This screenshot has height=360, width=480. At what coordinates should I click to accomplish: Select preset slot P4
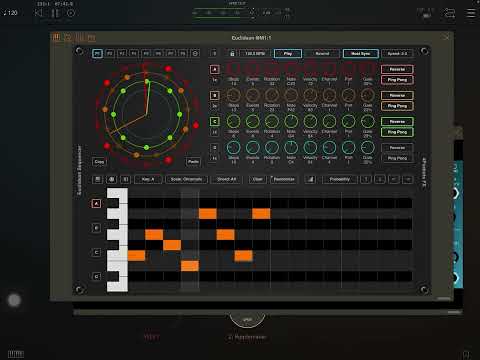click(x=134, y=53)
